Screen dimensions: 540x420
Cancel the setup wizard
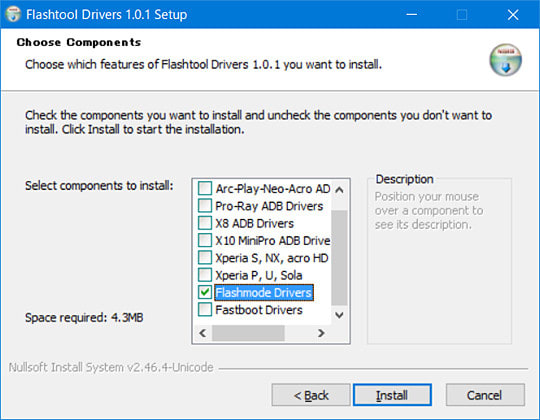point(485,395)
